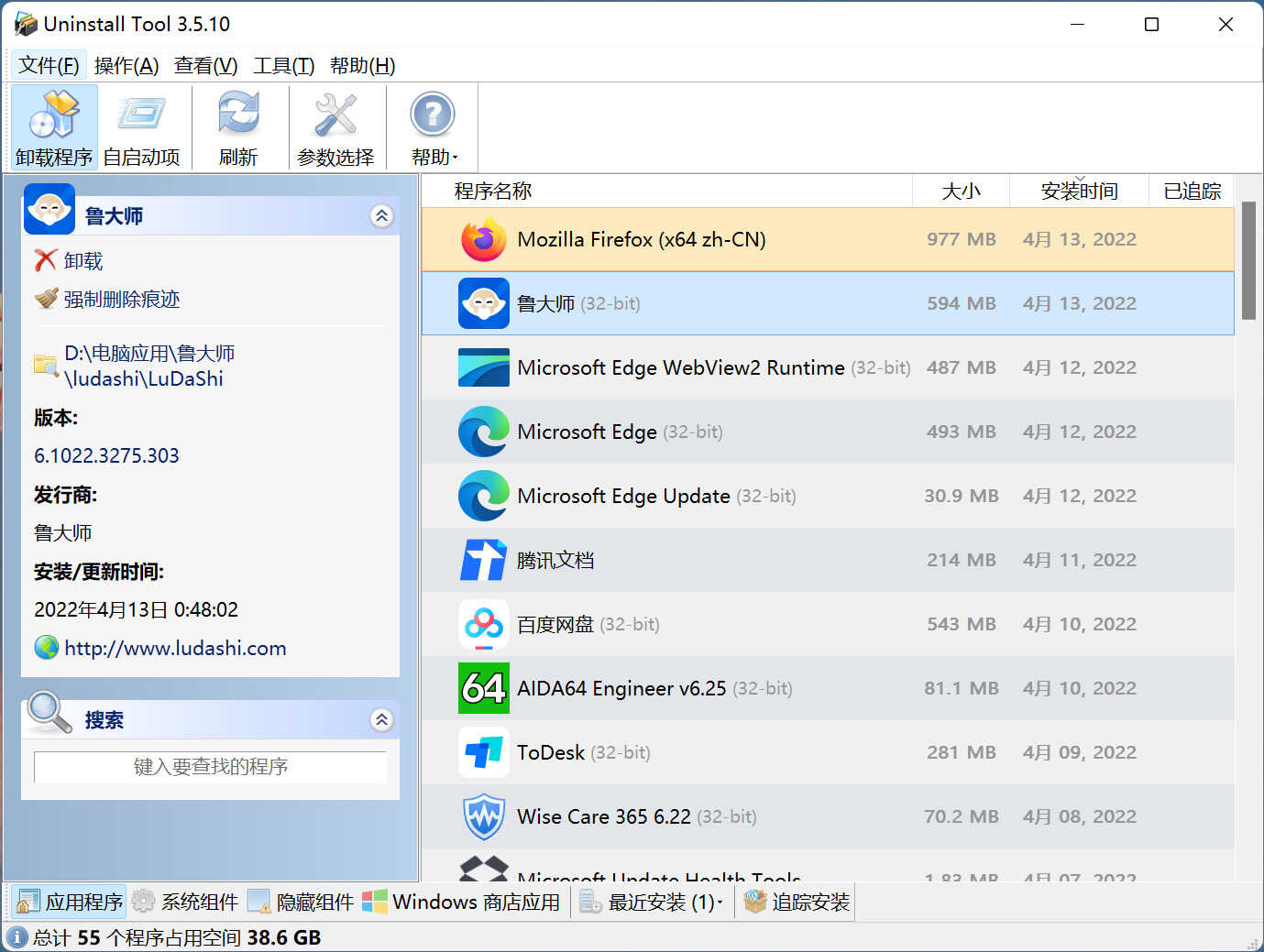Click the 卸载 uninstall link

pos(83,261)
